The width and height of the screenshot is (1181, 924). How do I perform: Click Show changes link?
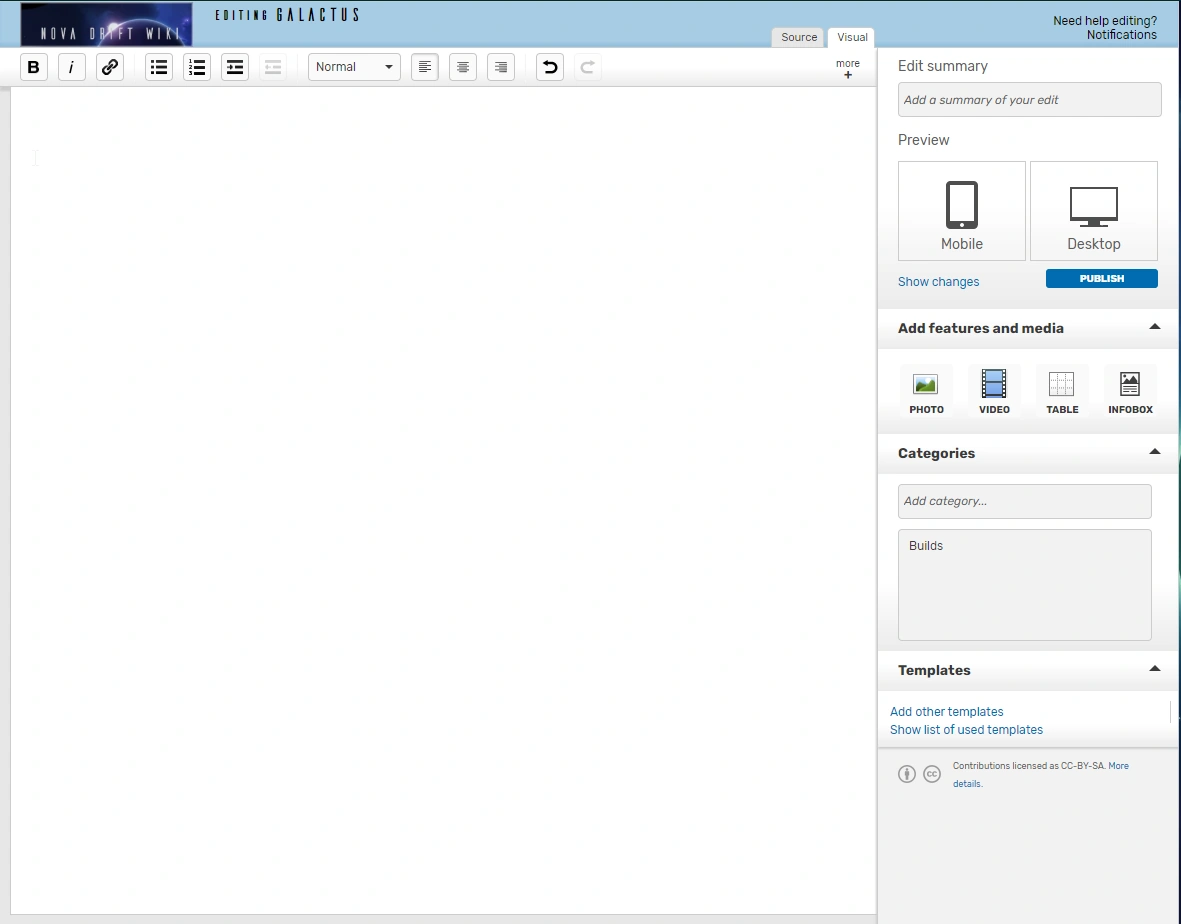(x=938, y=282)
